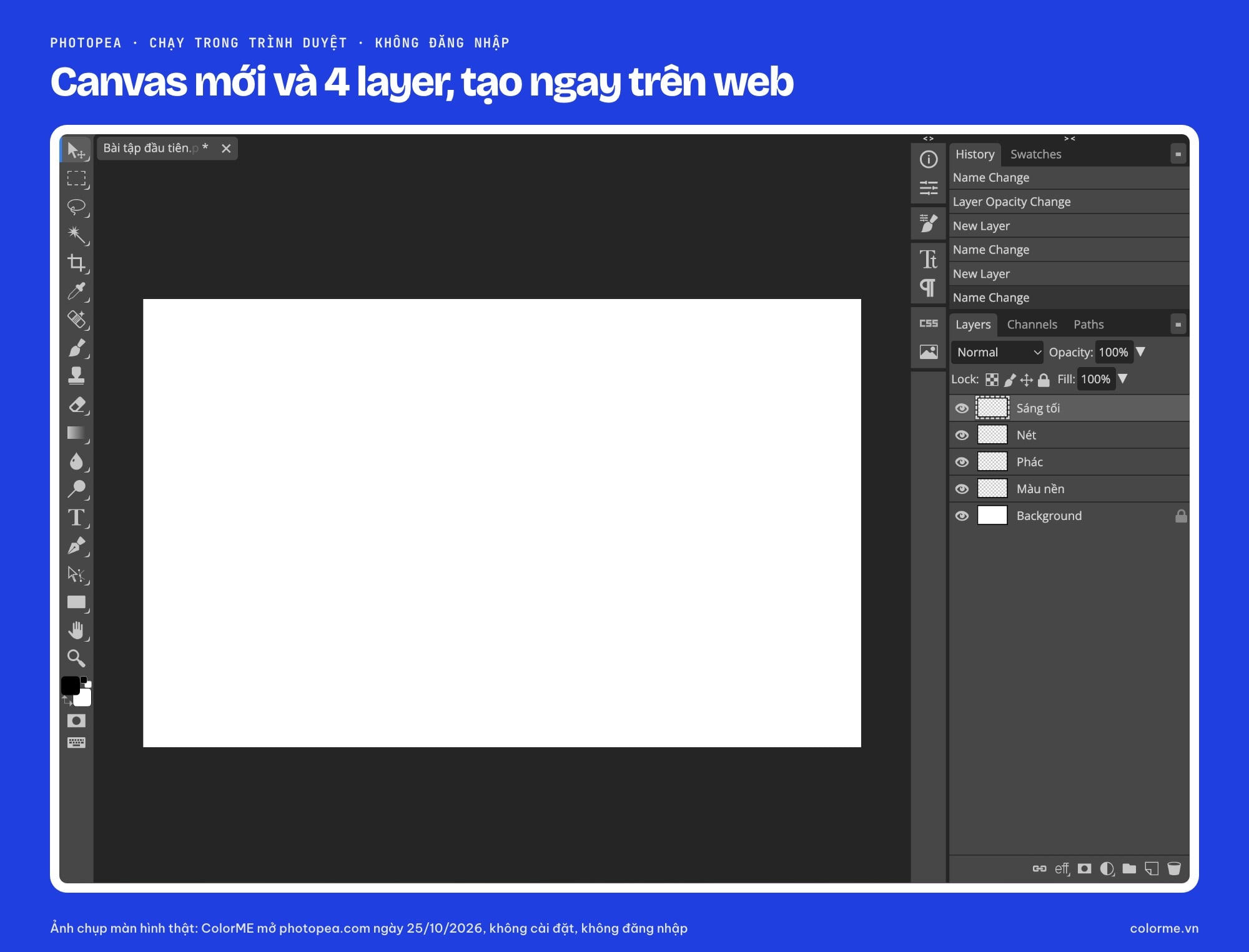Select the Hand tool
This screenshot has height=952, width=1249.
(x=76, y=631)
